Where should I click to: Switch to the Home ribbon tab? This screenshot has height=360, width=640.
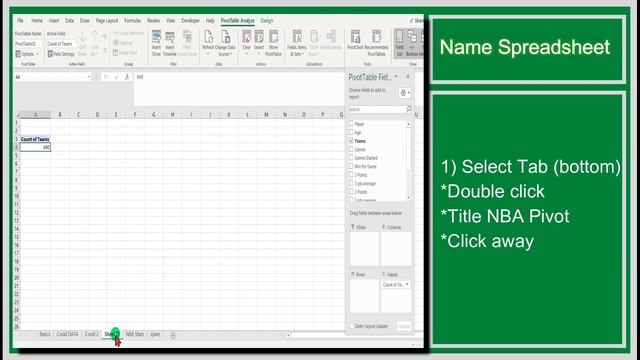(37, 20)
